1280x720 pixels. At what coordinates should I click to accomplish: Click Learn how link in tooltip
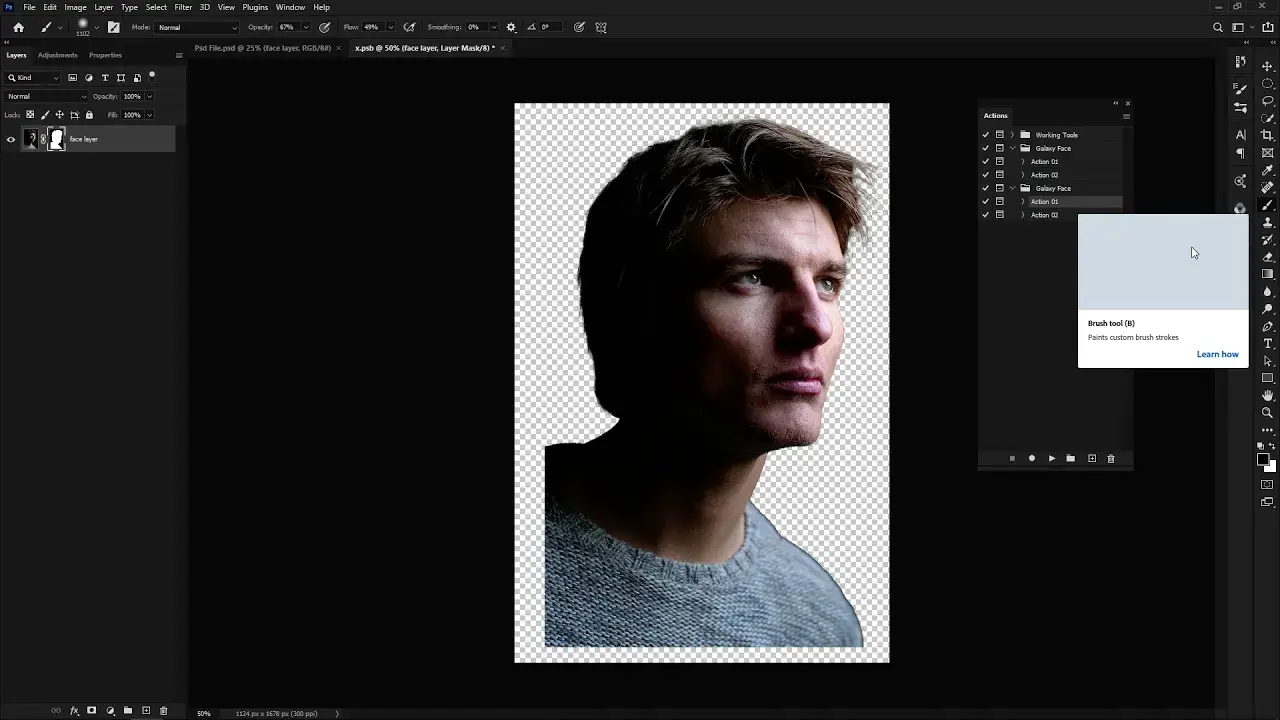1217,354
